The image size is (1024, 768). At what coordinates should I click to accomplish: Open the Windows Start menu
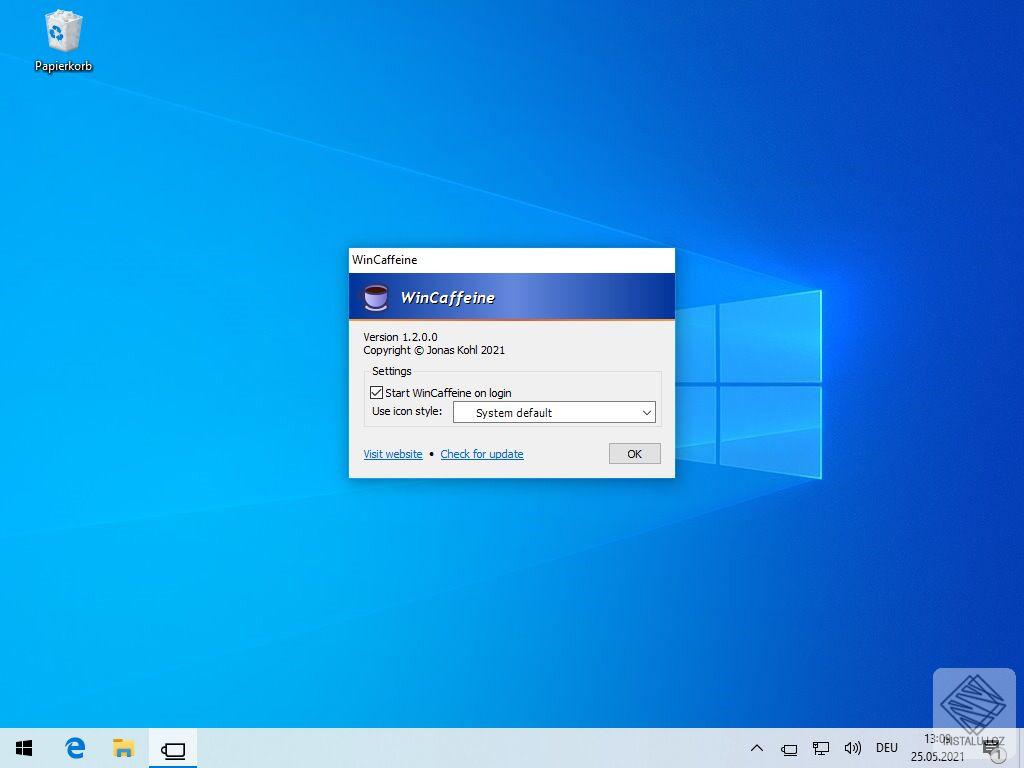(24, 748)
